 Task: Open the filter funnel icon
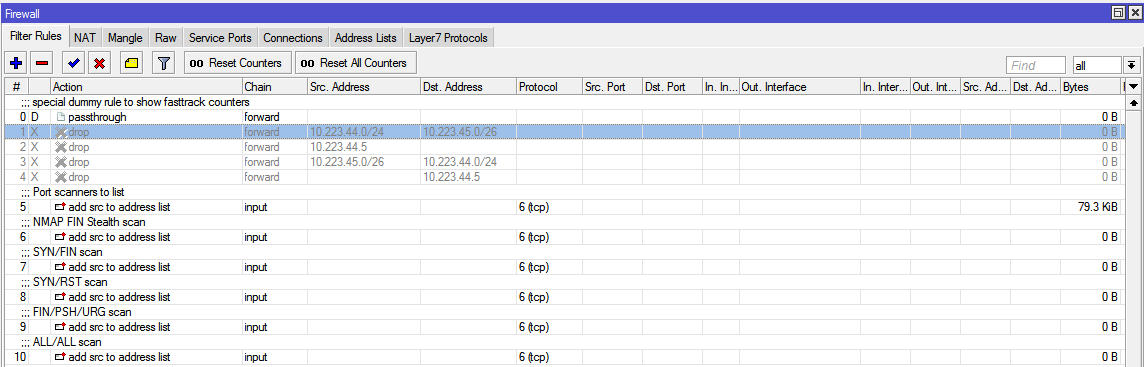click(x=163, y=63)
